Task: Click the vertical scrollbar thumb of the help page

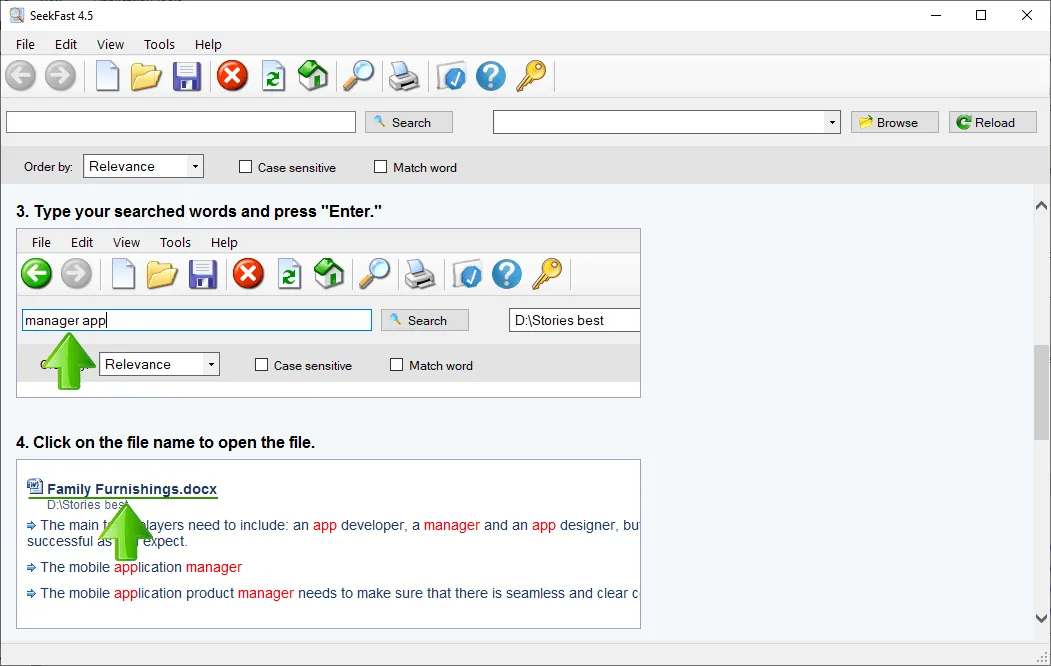Action: 1041,392
